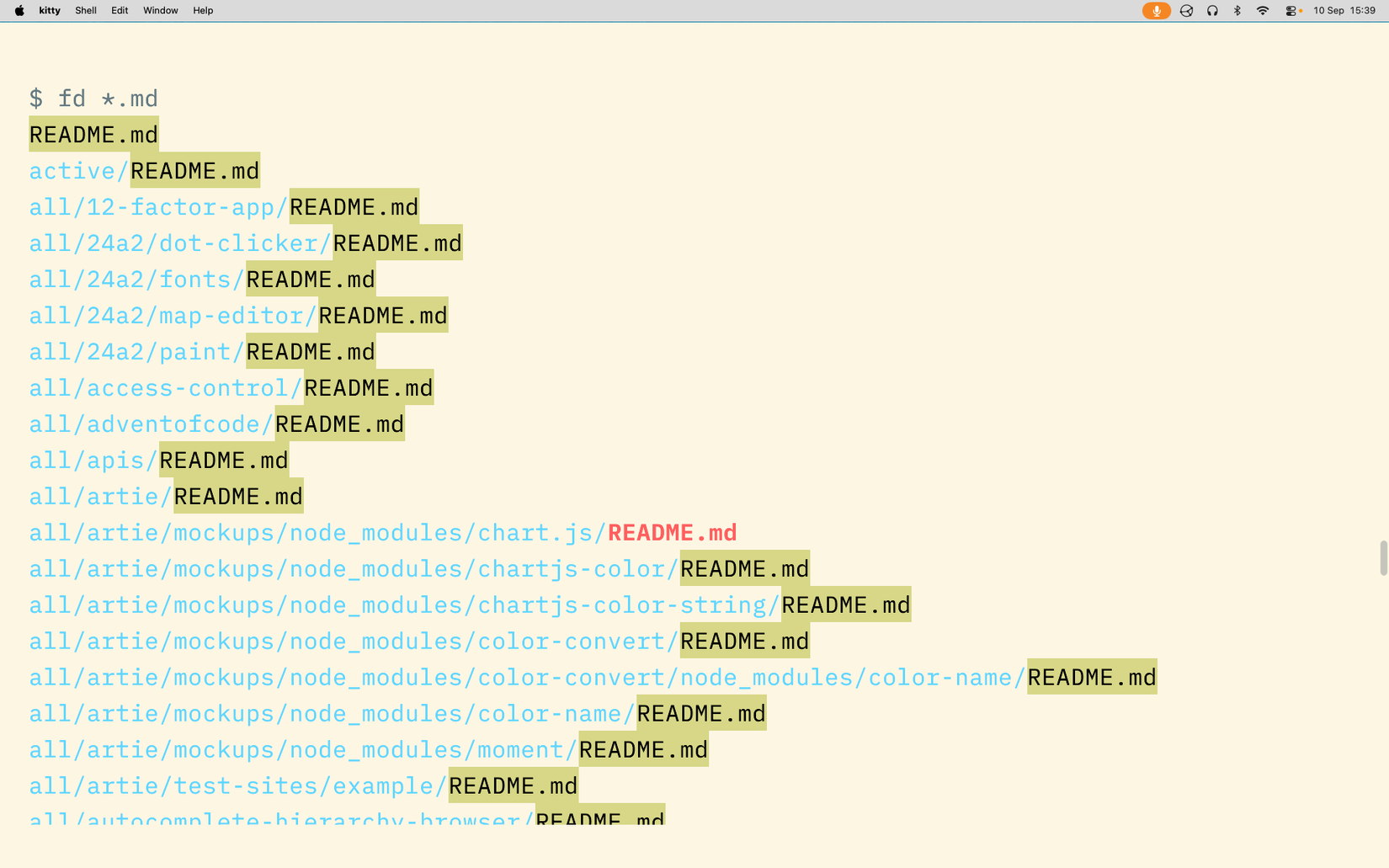Click the all/12-factor-app/README.md path
The image size is (1389, 868).
224,207
